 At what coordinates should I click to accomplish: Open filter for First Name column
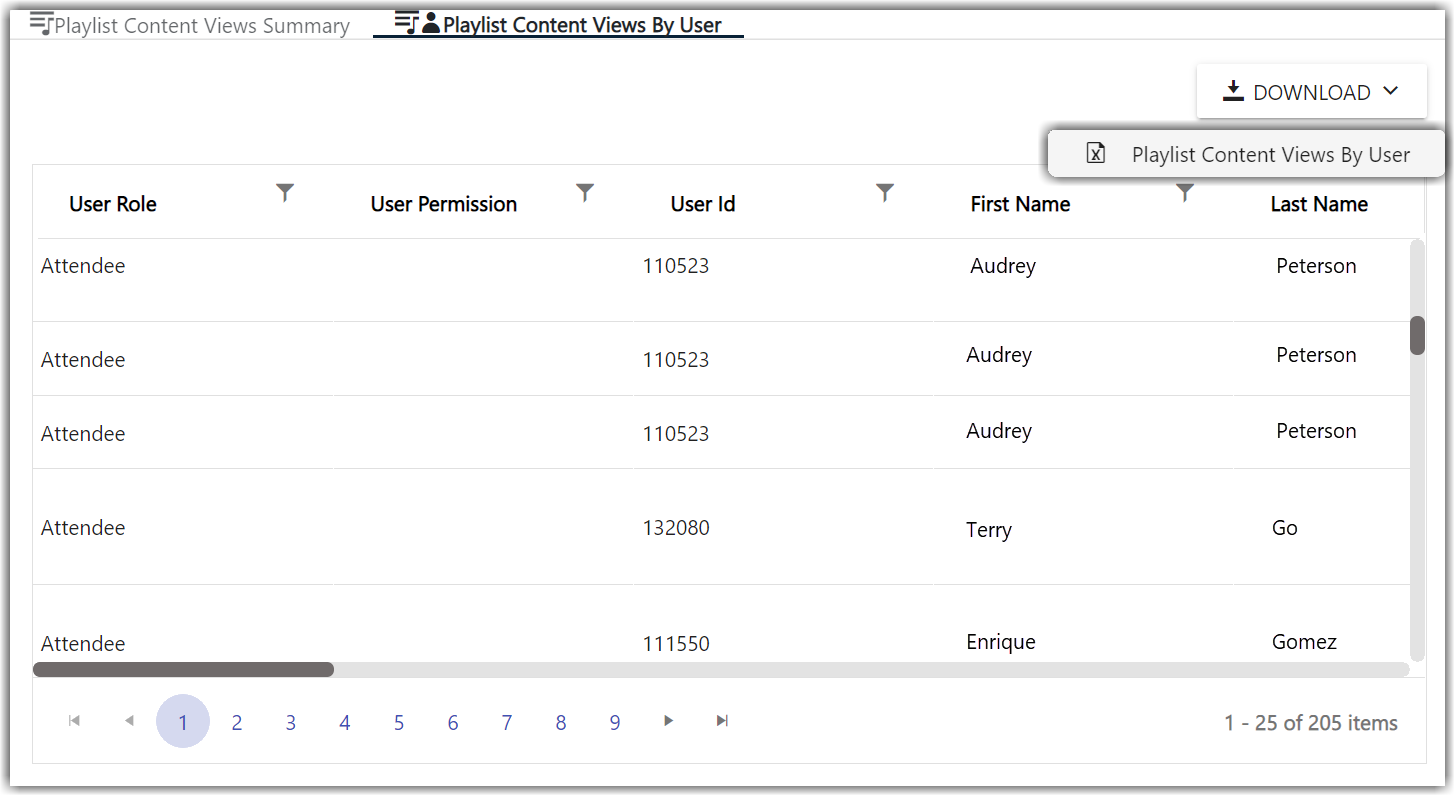[x=1185, y=193]
